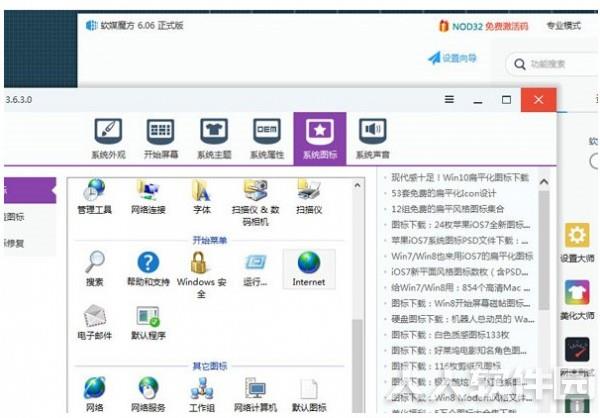Select the 默认图标 blank page icon
Image resolution: width=600 pixels, height=418 pixels.
(x=309, y=394)
